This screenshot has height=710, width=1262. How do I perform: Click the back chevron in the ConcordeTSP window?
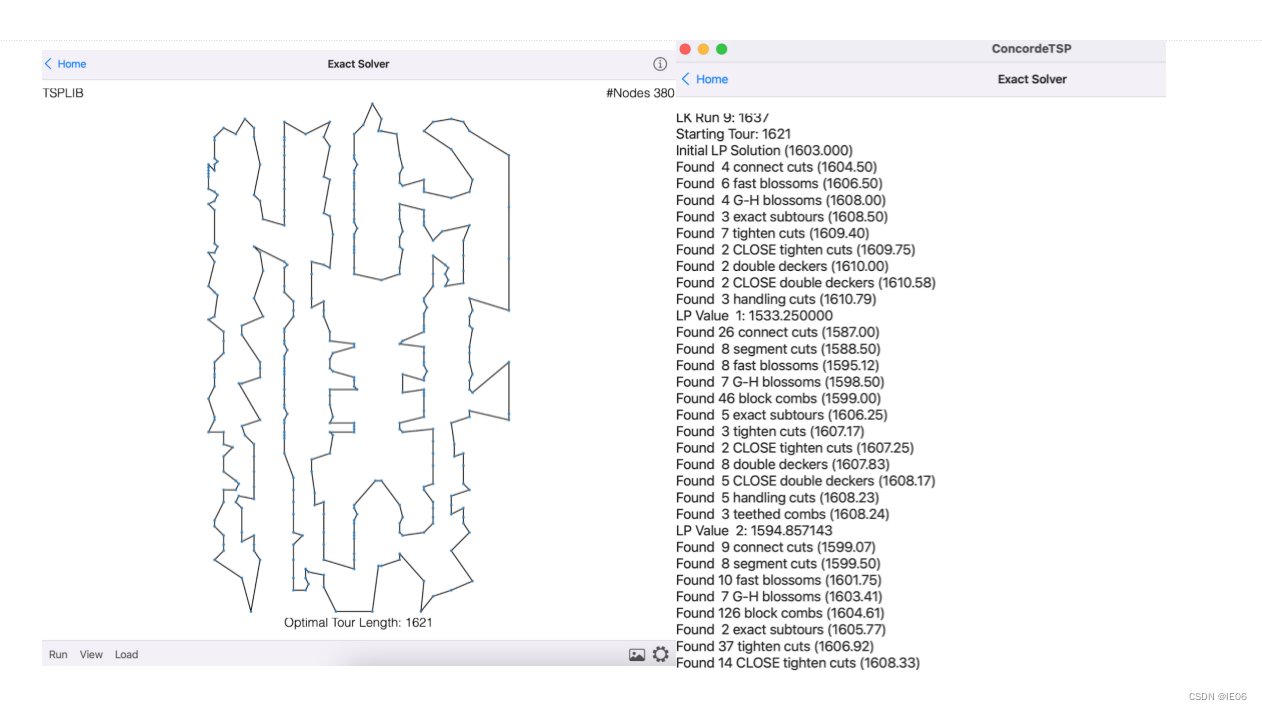[686, 78]
